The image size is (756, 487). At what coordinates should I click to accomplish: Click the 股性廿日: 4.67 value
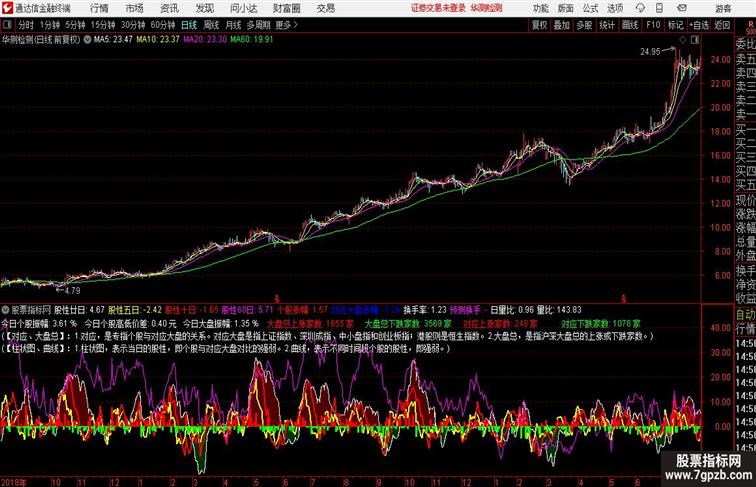point(80,310)
